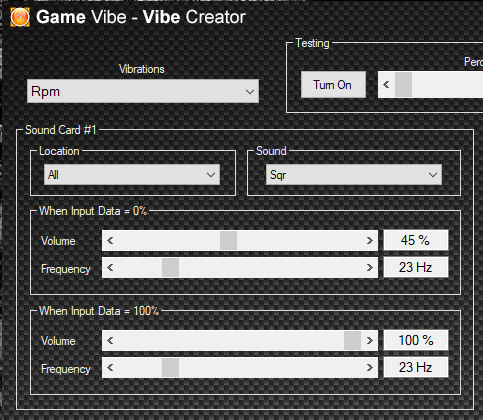483x420 pixels.
Task: Decrease 100% Volume with left arrow
Action: coord(110,340)
